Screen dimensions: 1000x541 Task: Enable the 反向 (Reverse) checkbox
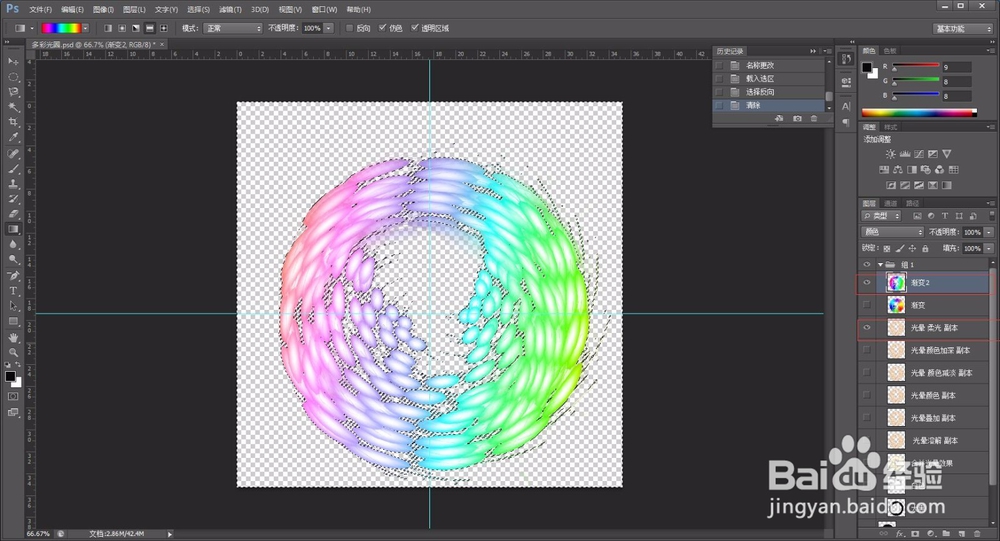(349, 28)
